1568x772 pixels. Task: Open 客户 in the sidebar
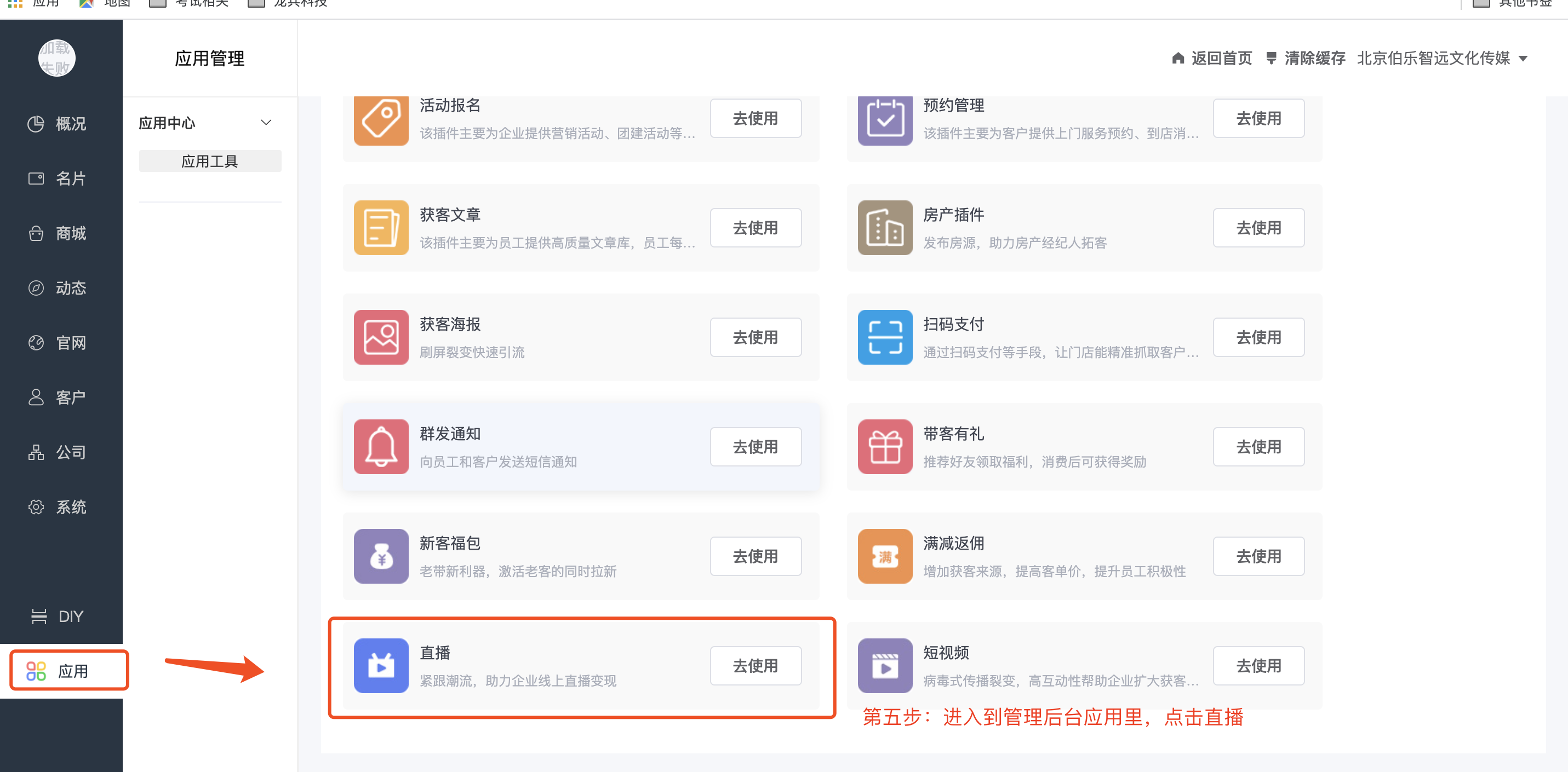(x=58, y=397)
